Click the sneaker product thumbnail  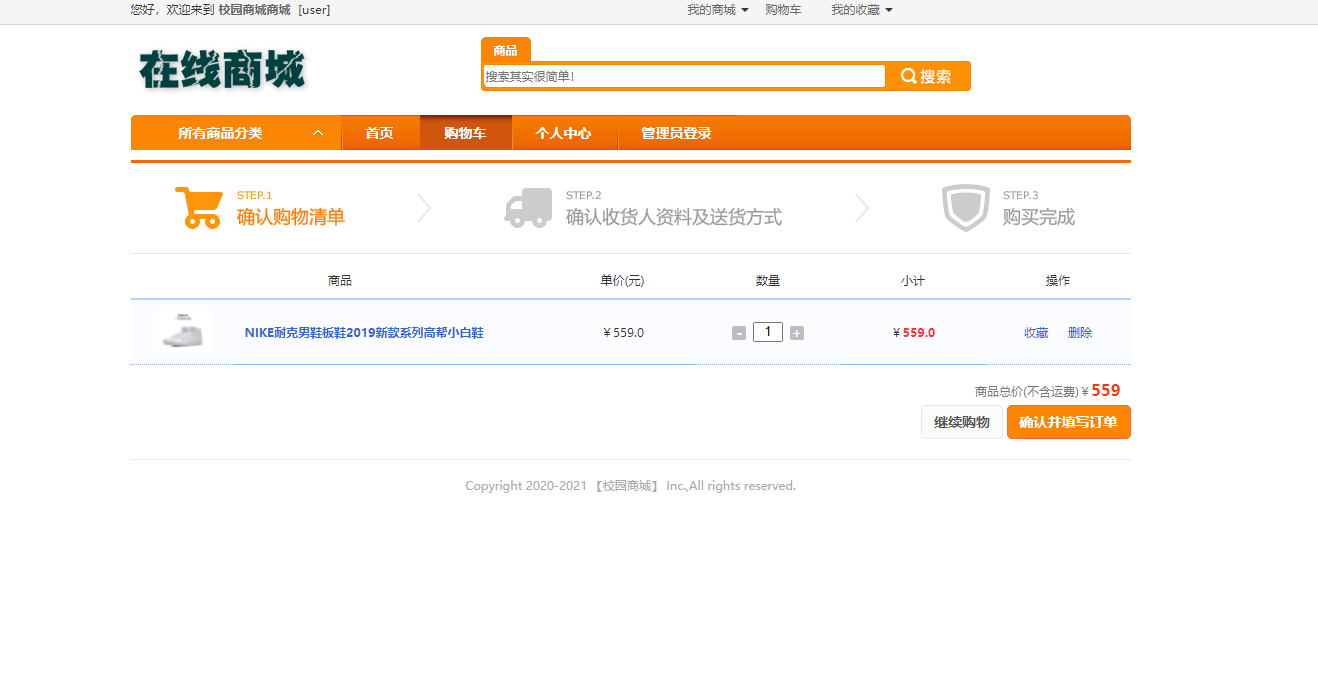pyautogui.click(x=182, y=331)
